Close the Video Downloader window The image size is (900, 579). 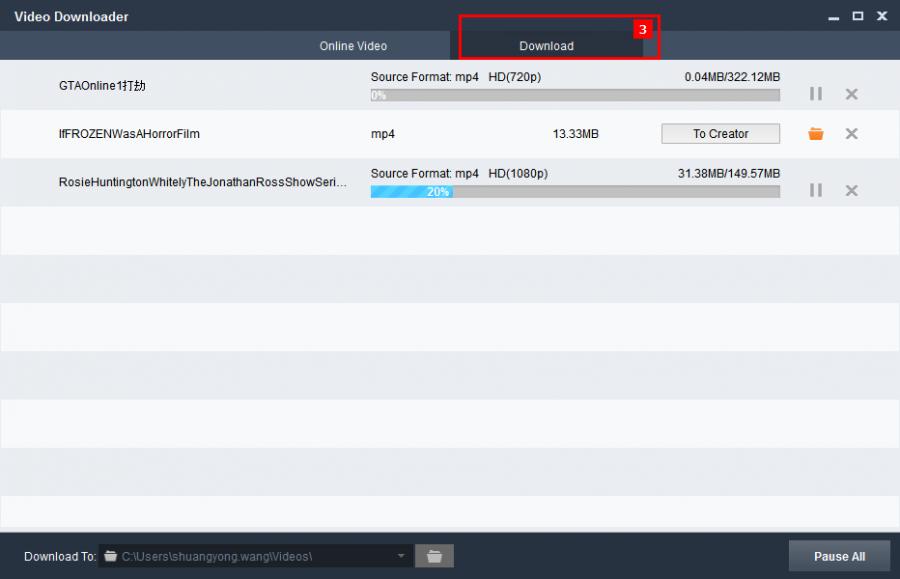point(882,16)
